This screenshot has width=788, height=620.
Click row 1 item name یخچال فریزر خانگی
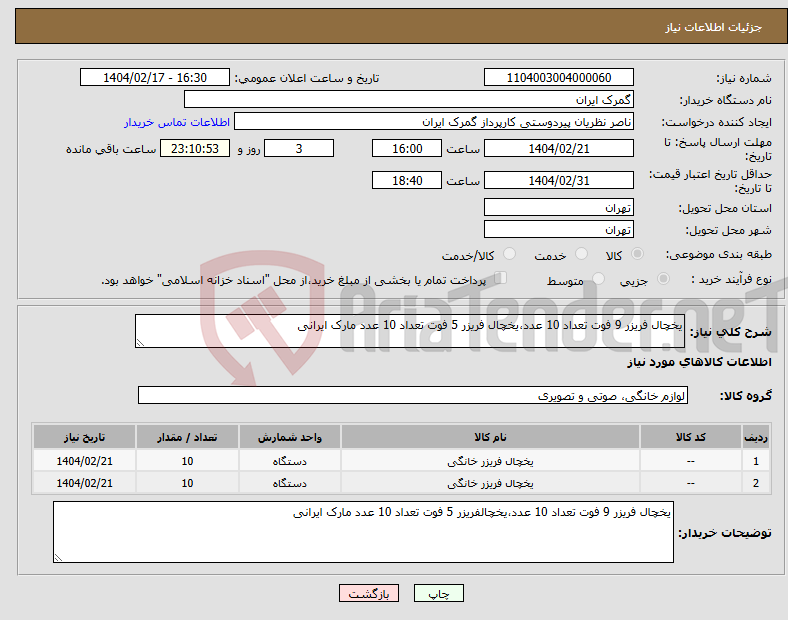coord(490,461)
